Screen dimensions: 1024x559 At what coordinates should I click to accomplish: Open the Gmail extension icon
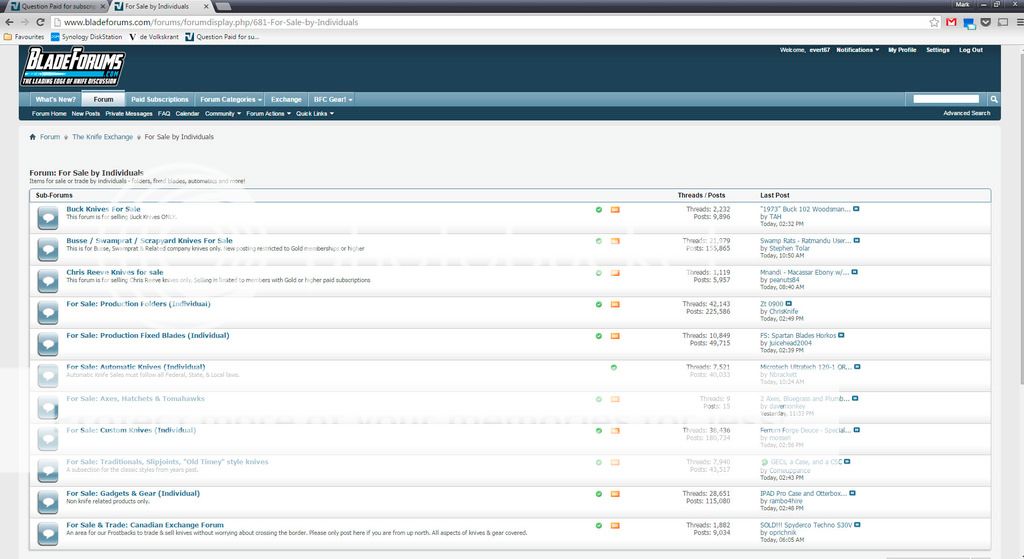[951, 22]
